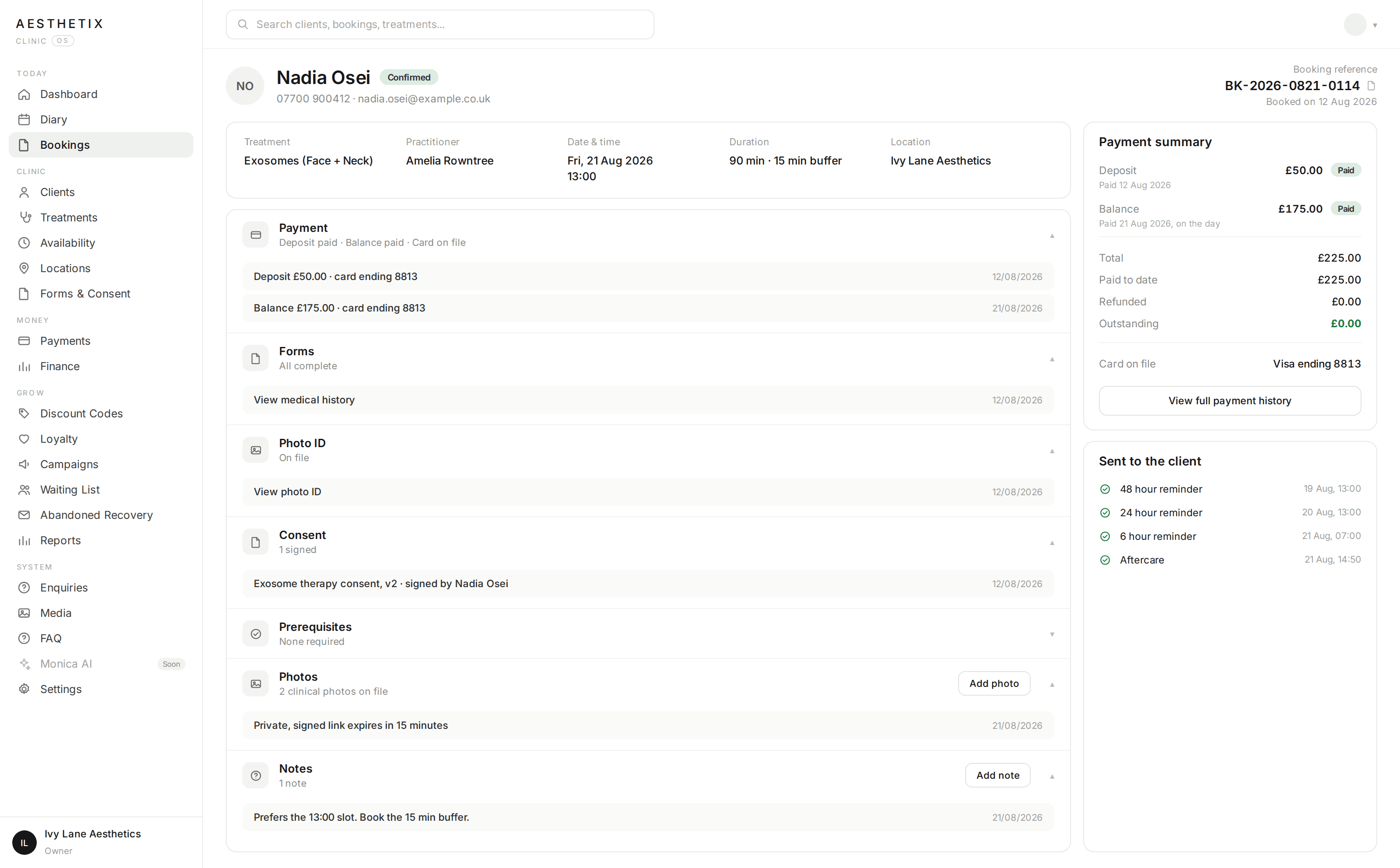This screenshot has height=868, width=1400.
Task: Collapse the Forms section
Action: [x=1052, y=359]
